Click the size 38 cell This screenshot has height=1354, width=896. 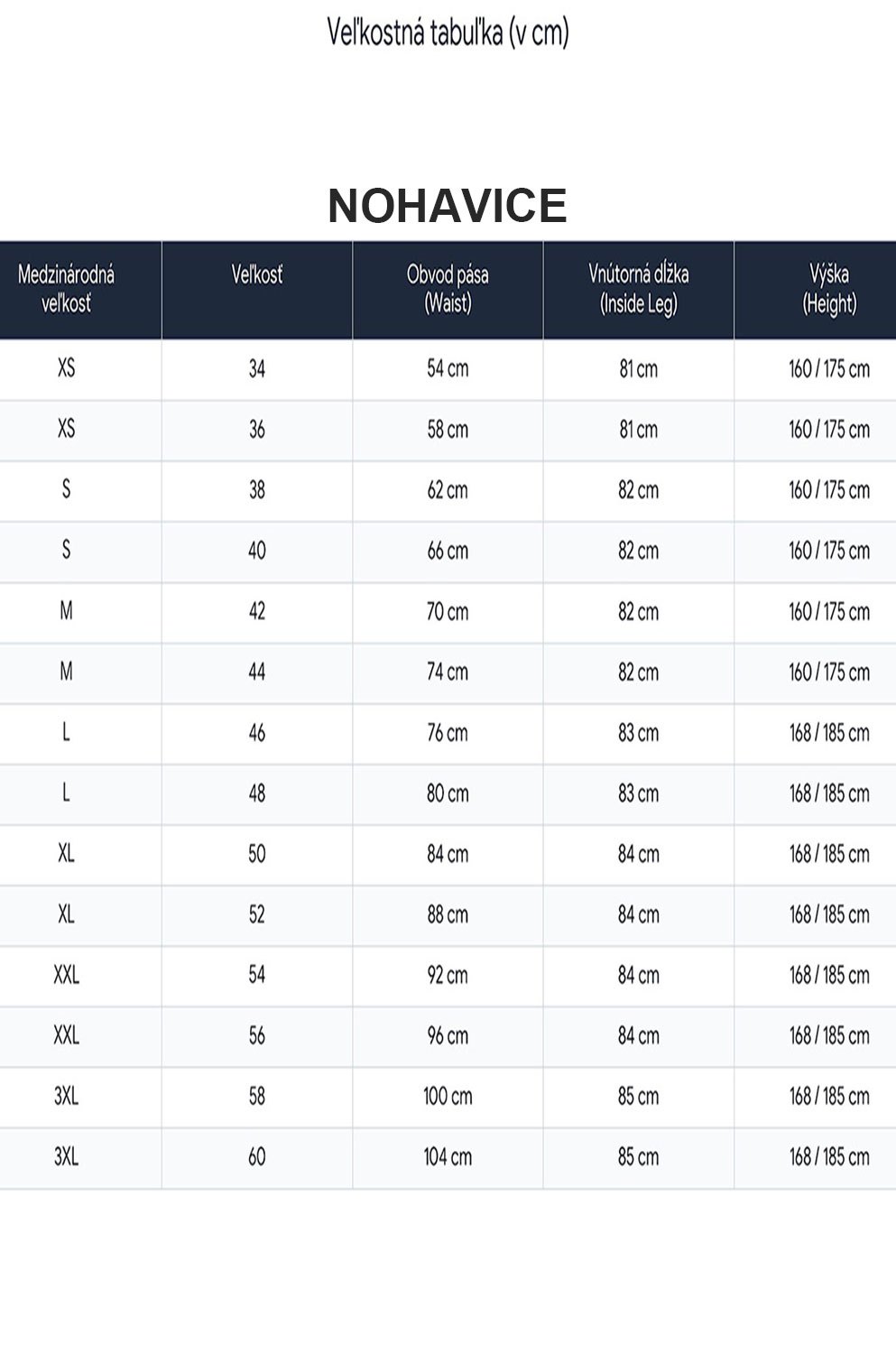click(x=257, y=490)
